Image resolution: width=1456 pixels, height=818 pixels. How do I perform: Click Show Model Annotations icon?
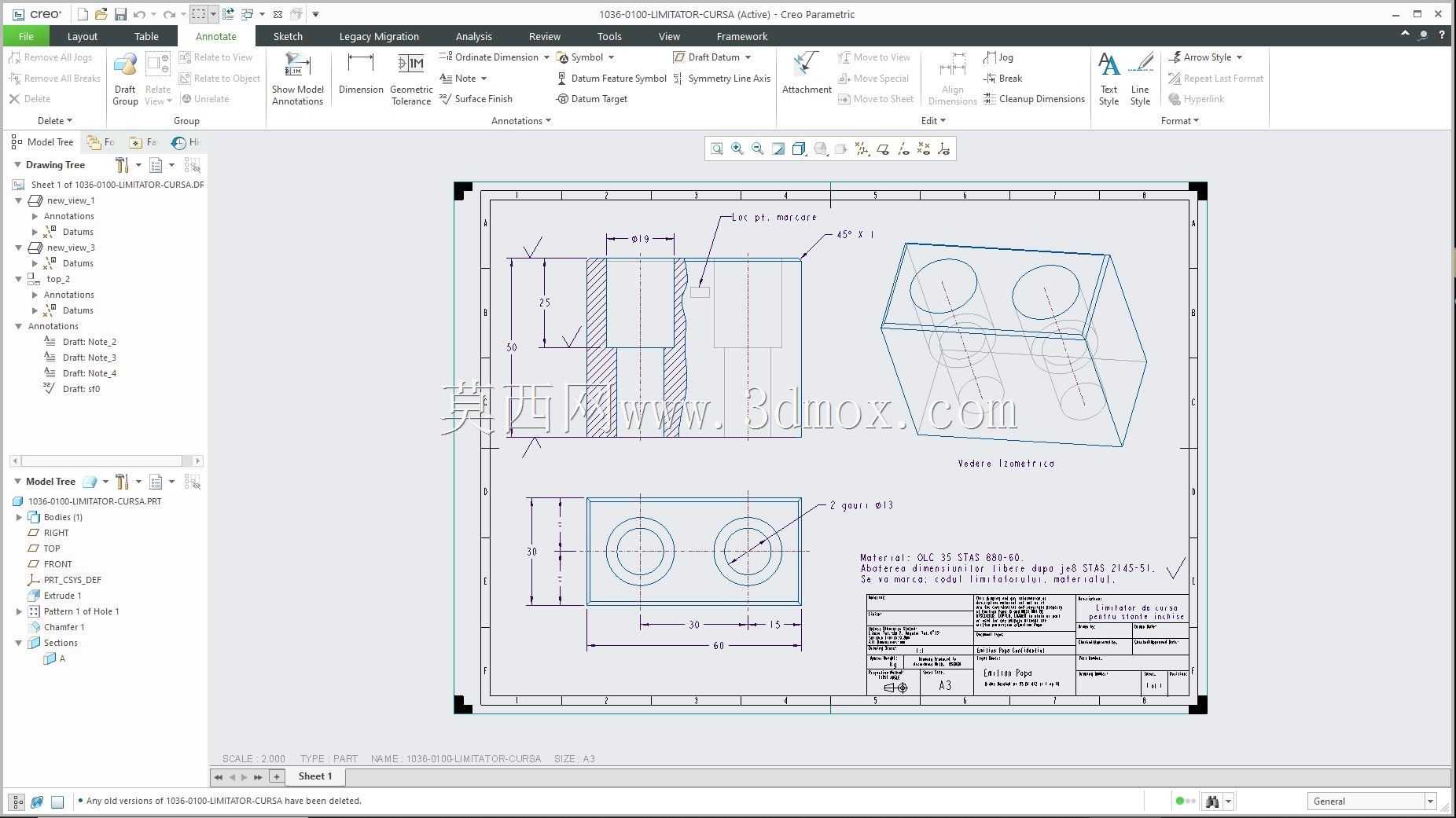298,79
